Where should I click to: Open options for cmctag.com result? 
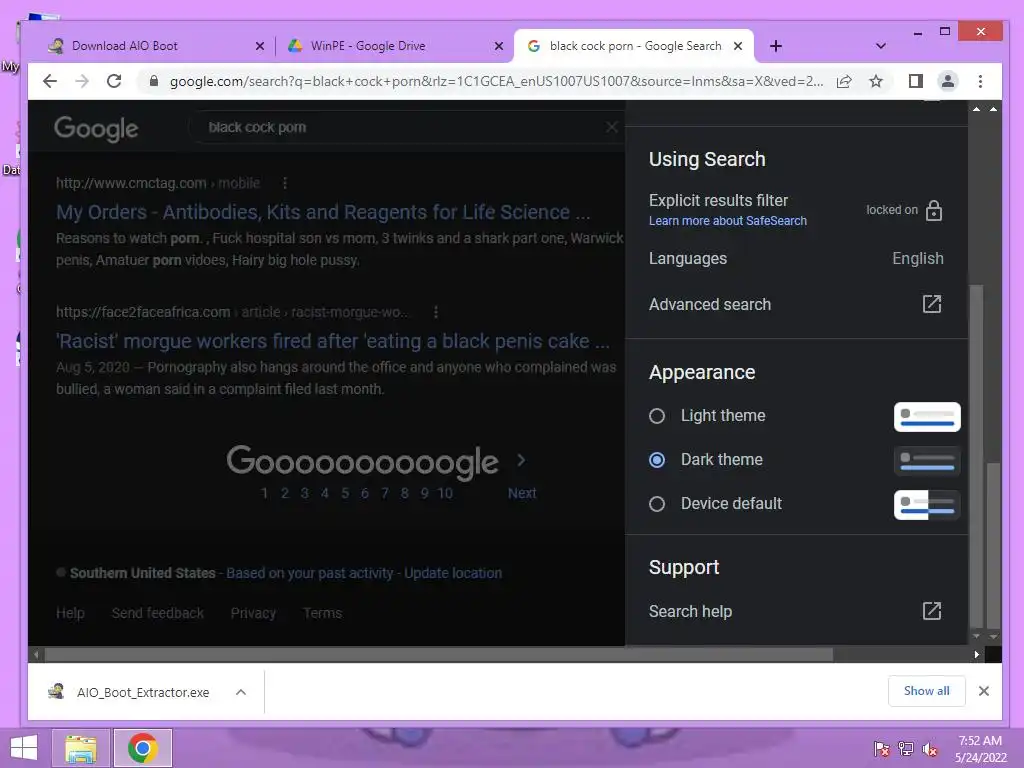[285, 183]
